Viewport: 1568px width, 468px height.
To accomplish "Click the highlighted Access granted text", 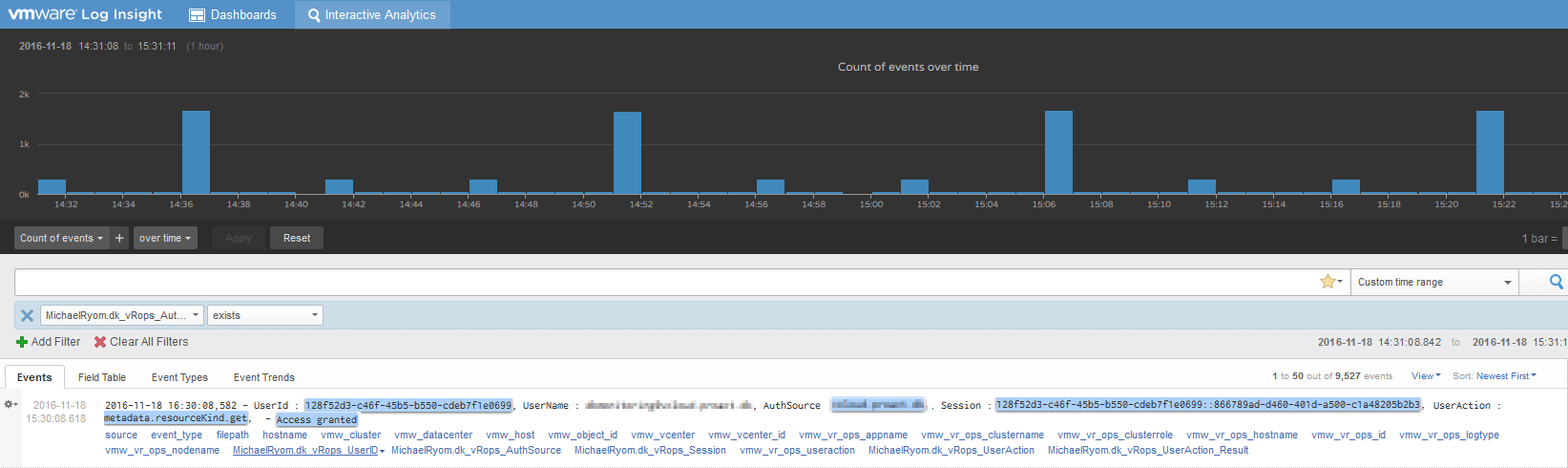I will point(317,420).
